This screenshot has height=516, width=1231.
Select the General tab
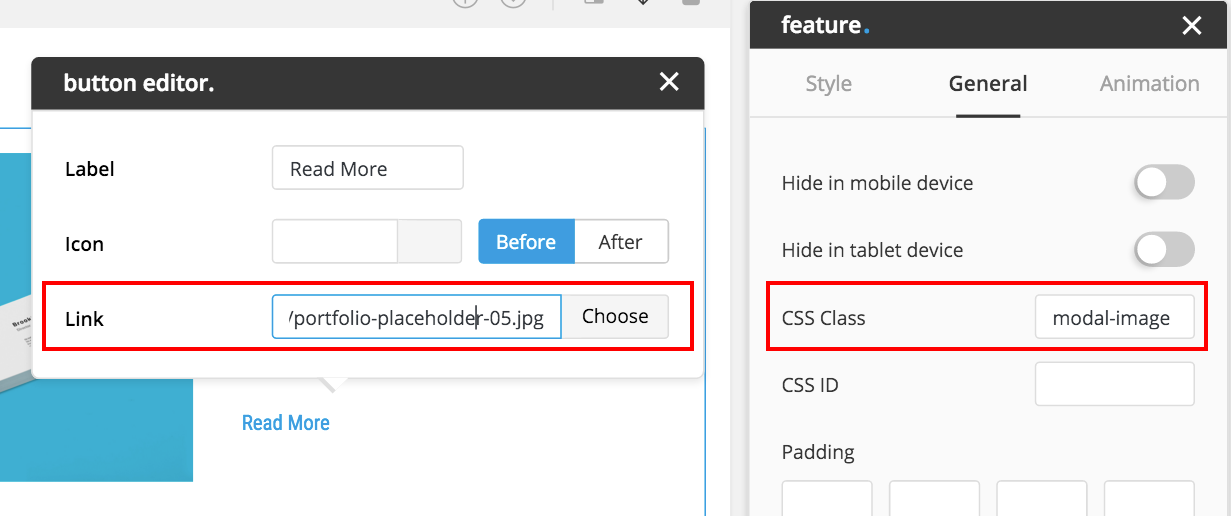[988, 84]
